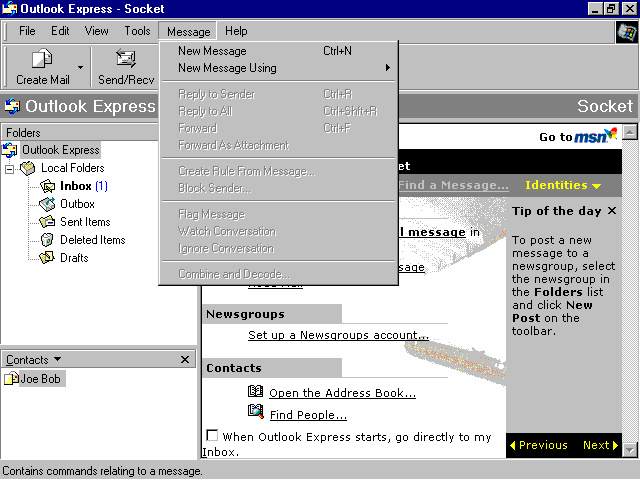Click the Sent Items folder icon
The image size is (640, 480).
(x=47, y=222)
